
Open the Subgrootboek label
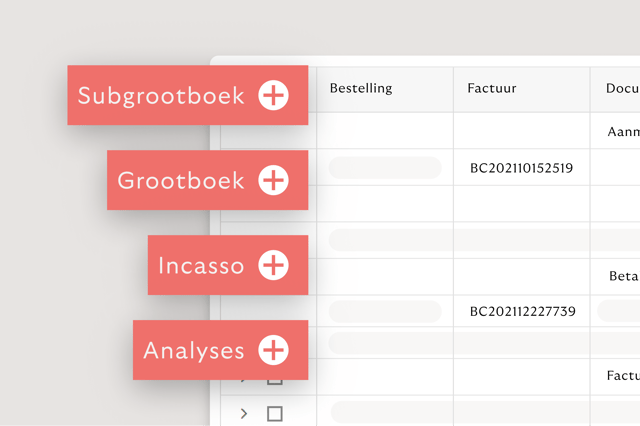point(161,96)
